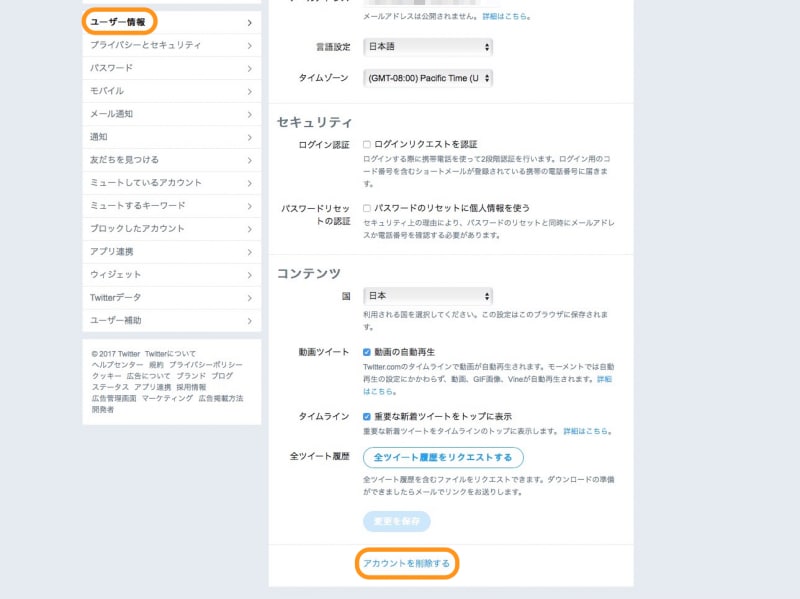Image resolution: width=800 pixels, height=599 pixels.
Task: Open the パスワード settings section
Action: click(110, 67)
